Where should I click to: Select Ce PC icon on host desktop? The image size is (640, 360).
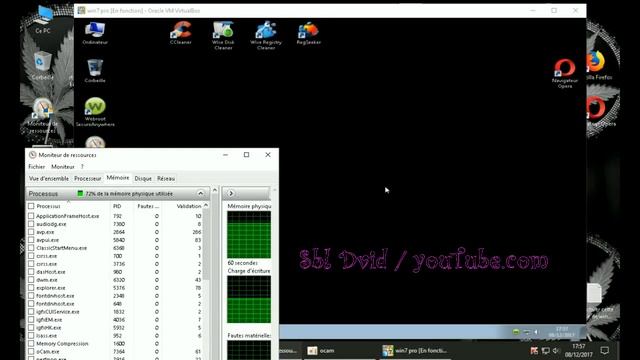coord(43,19)
